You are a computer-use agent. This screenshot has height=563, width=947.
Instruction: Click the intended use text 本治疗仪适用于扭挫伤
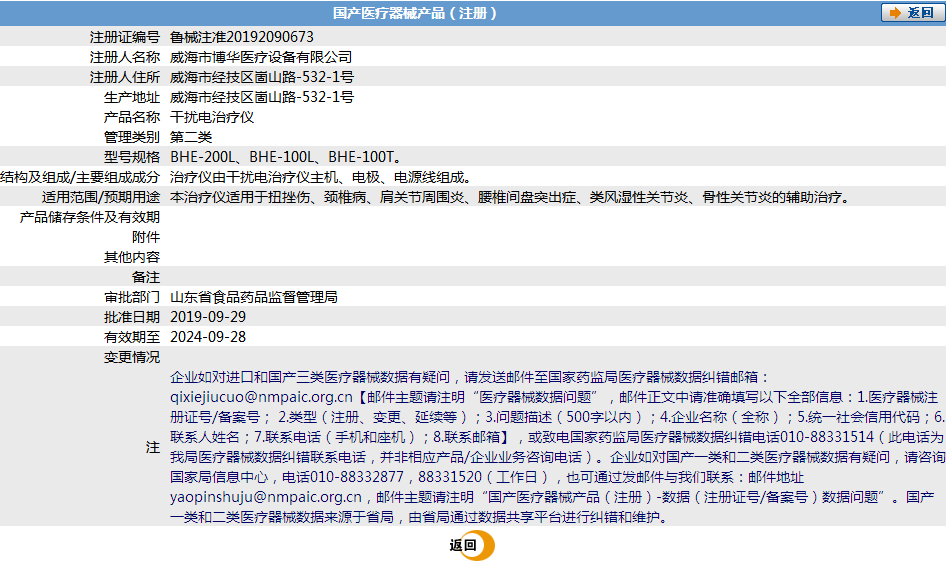tap(240, 197)
